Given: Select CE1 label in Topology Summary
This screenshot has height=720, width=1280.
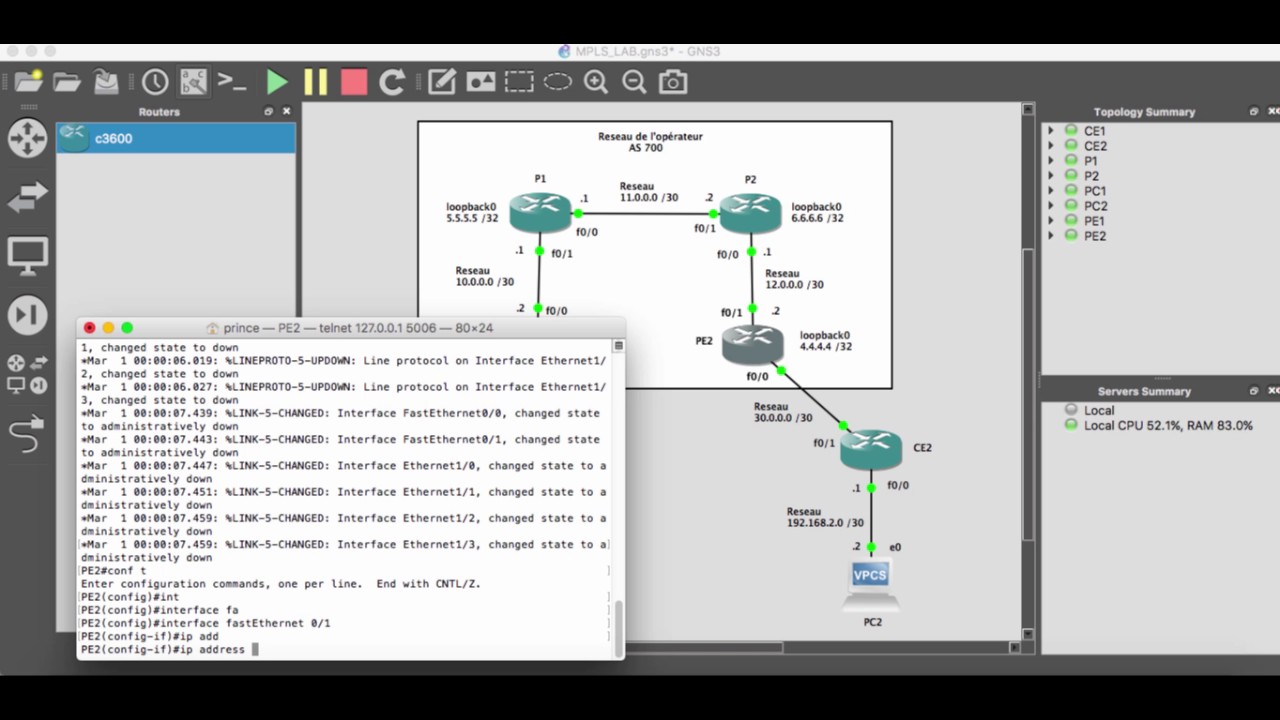Looking at the screenshot, I should (x=1095, y=131).
